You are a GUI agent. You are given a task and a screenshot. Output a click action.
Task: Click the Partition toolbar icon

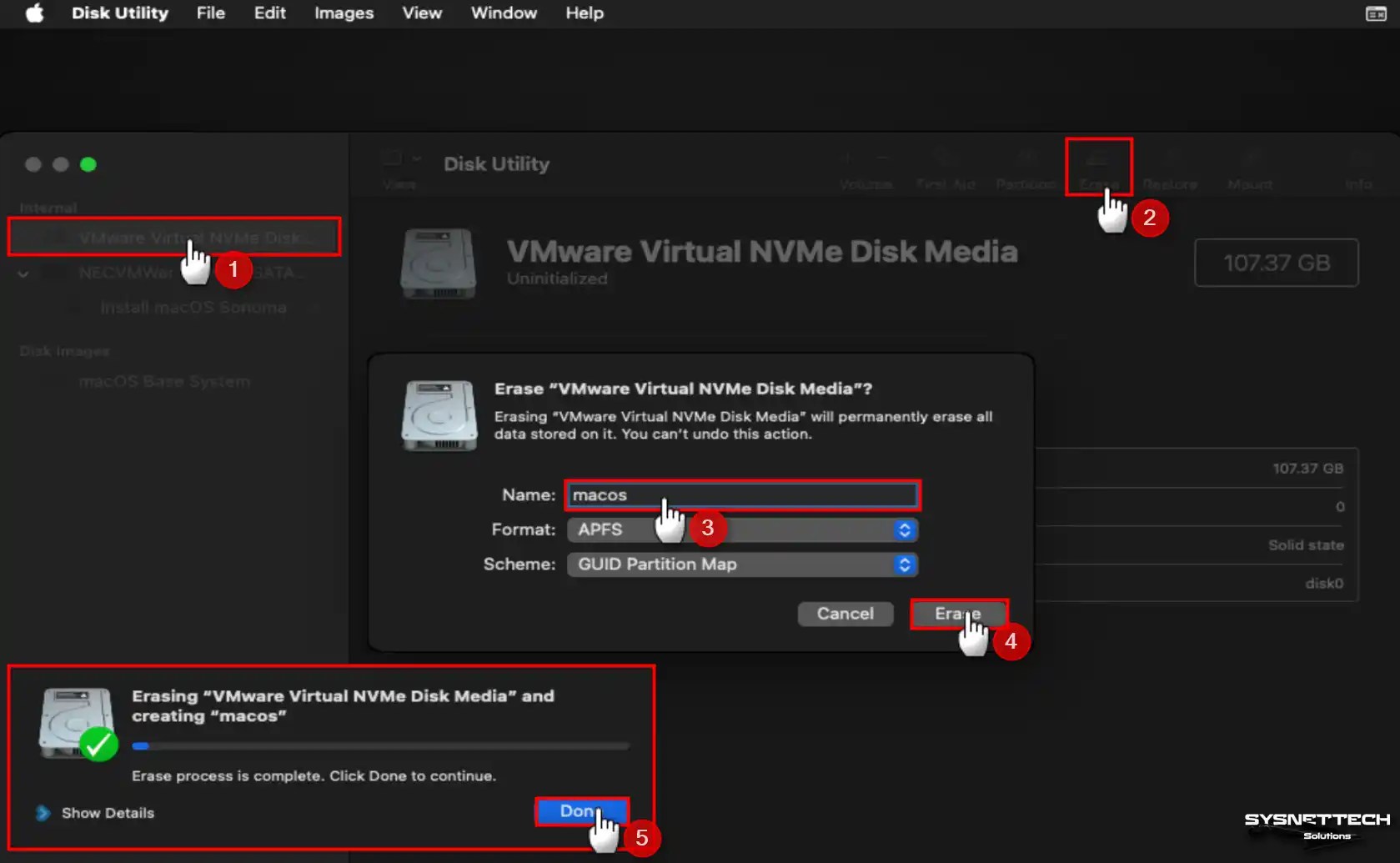pyautogui.click(x=1026, y=169)
